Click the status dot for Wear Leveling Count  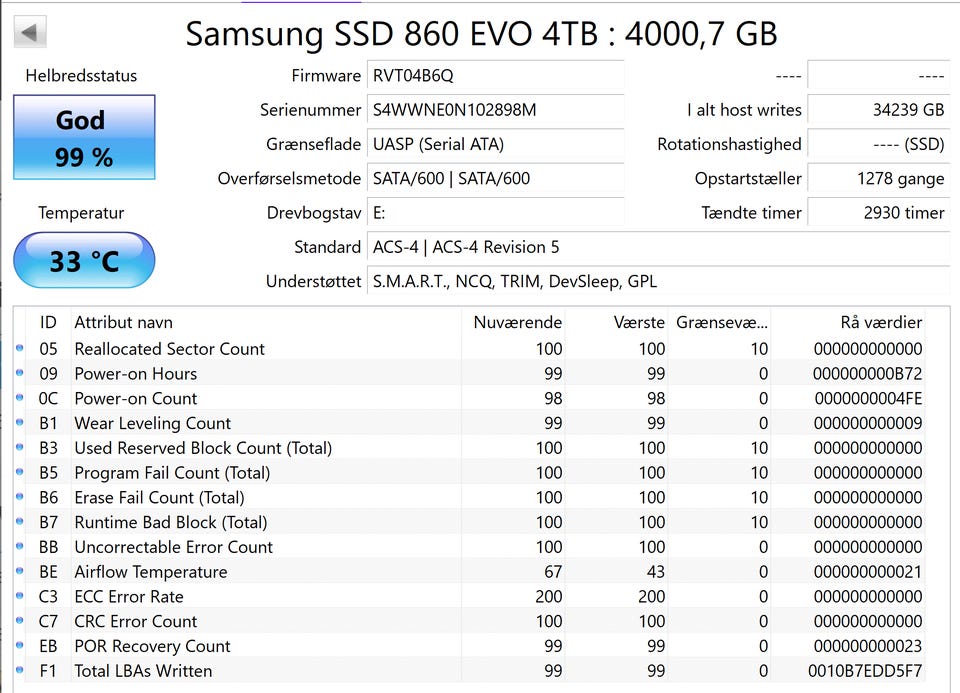(20, 422)
